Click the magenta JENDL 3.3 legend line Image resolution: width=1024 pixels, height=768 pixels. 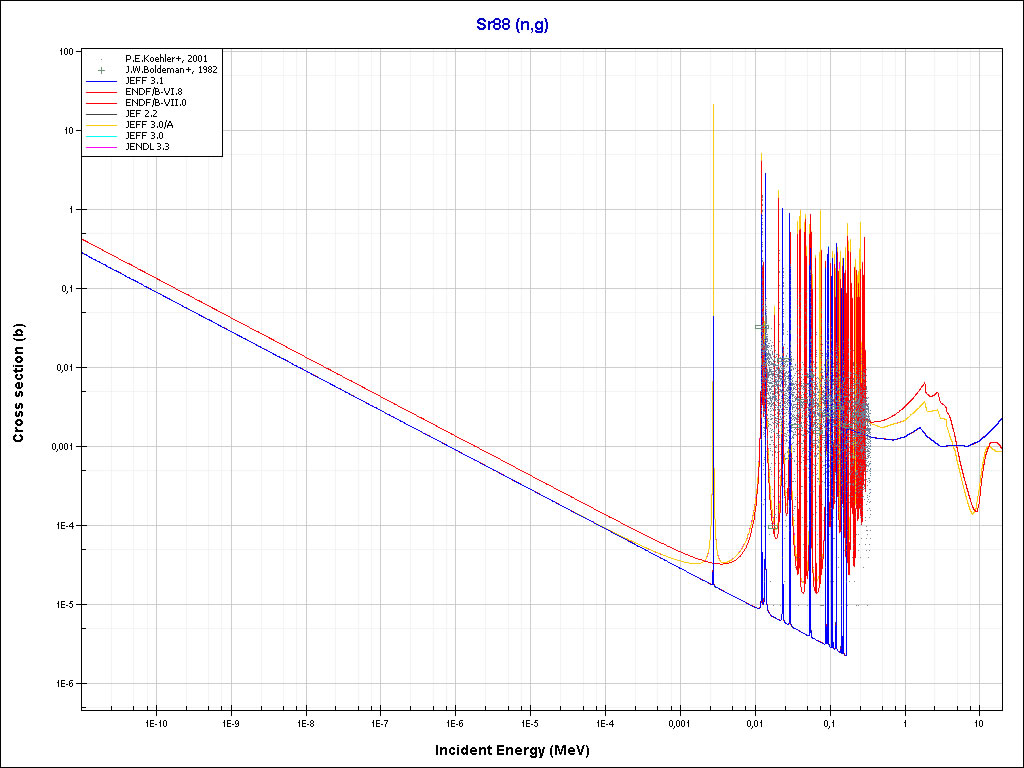pyautogui.click(x=101, y=147)
